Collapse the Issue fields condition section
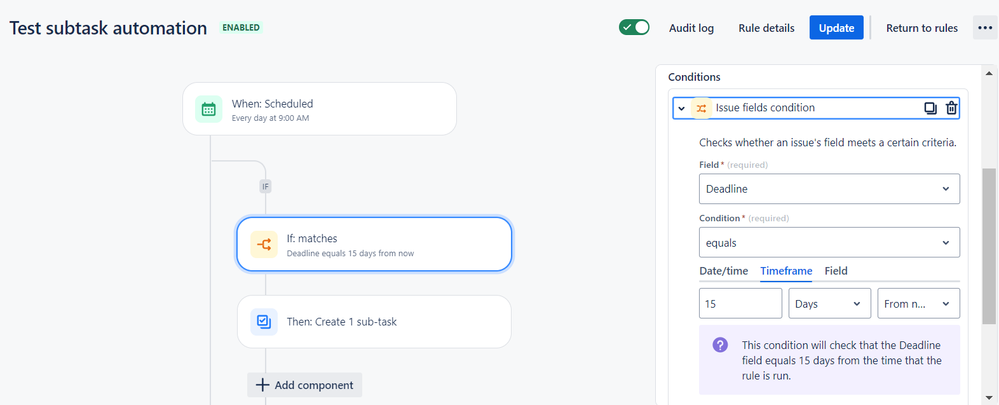Viewport: 999px width, 405px height. (681, 108)
